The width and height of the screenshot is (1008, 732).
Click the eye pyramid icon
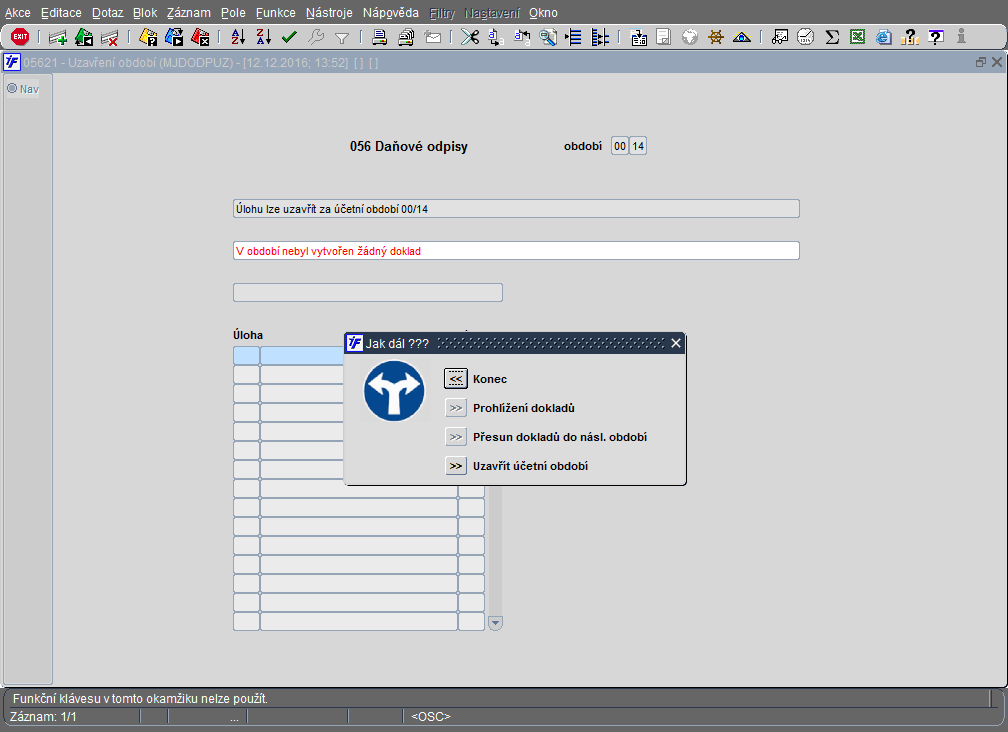[x=742, y=37]
